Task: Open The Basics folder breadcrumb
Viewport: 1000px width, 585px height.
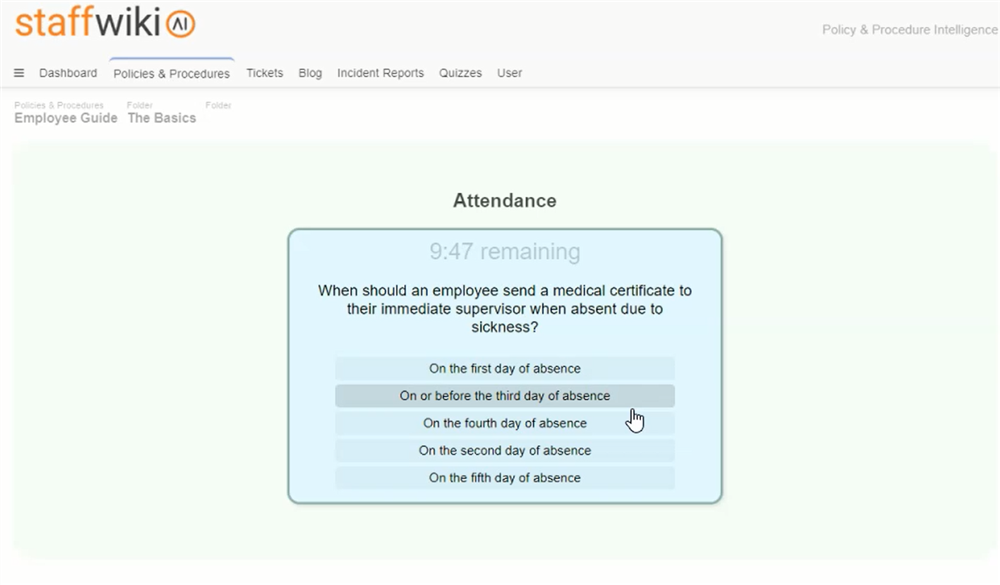Action: (x=162, y=118)
